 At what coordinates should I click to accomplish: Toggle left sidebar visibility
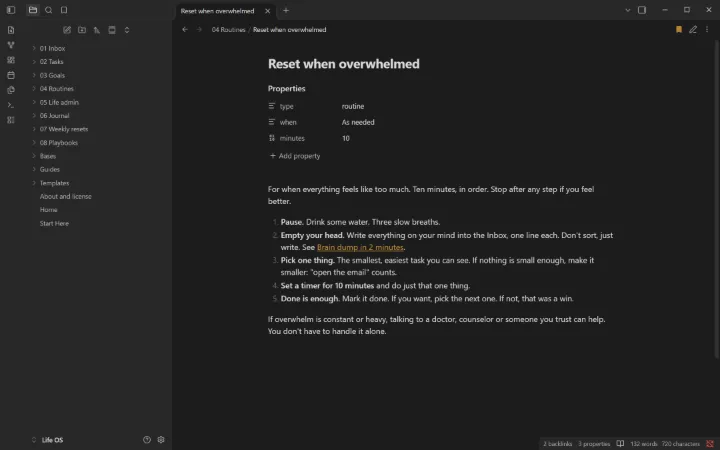[x=11, y=10]
